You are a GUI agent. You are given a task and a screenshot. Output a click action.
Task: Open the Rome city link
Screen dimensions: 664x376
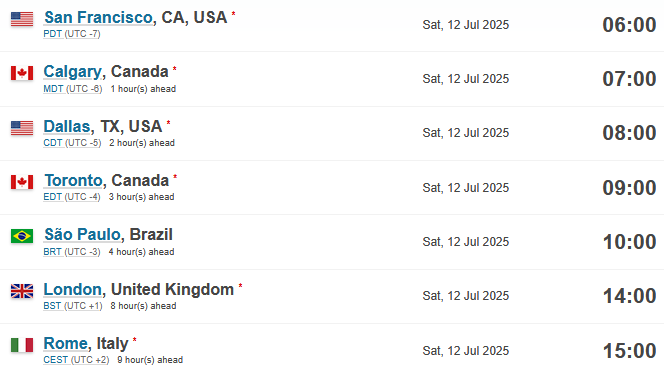(66, 343)
